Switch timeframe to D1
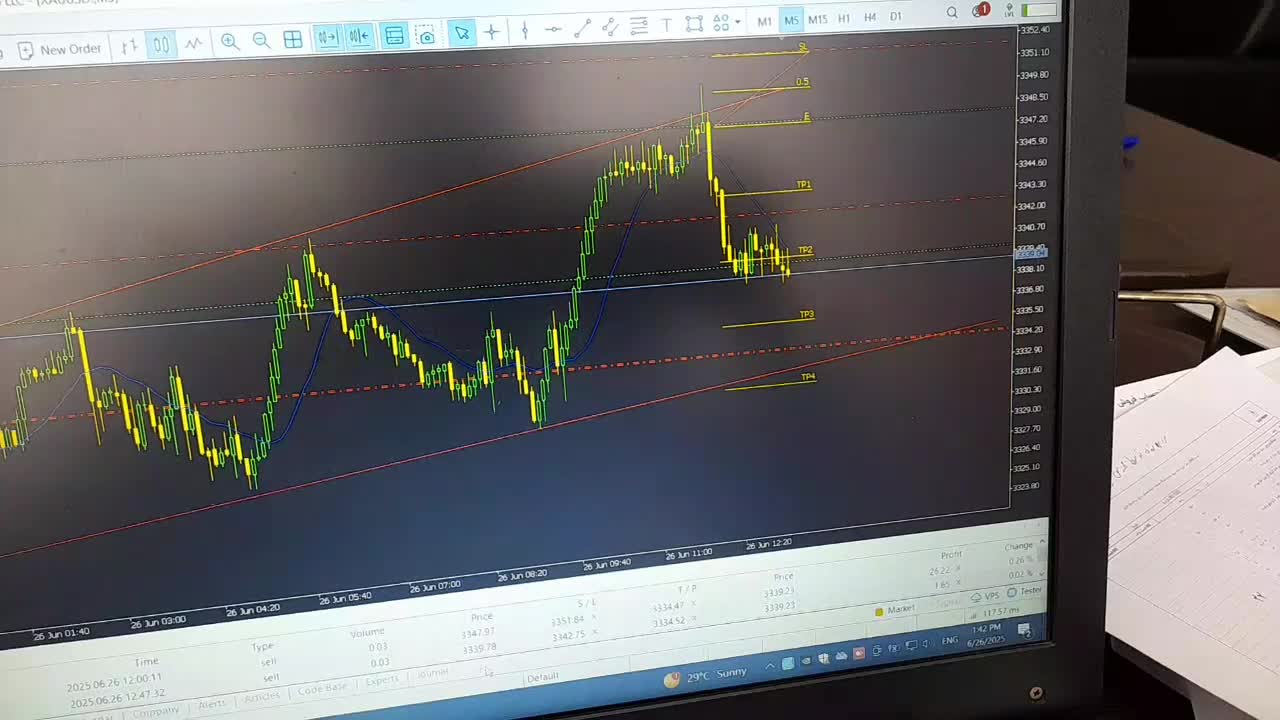 pos(896,16)
